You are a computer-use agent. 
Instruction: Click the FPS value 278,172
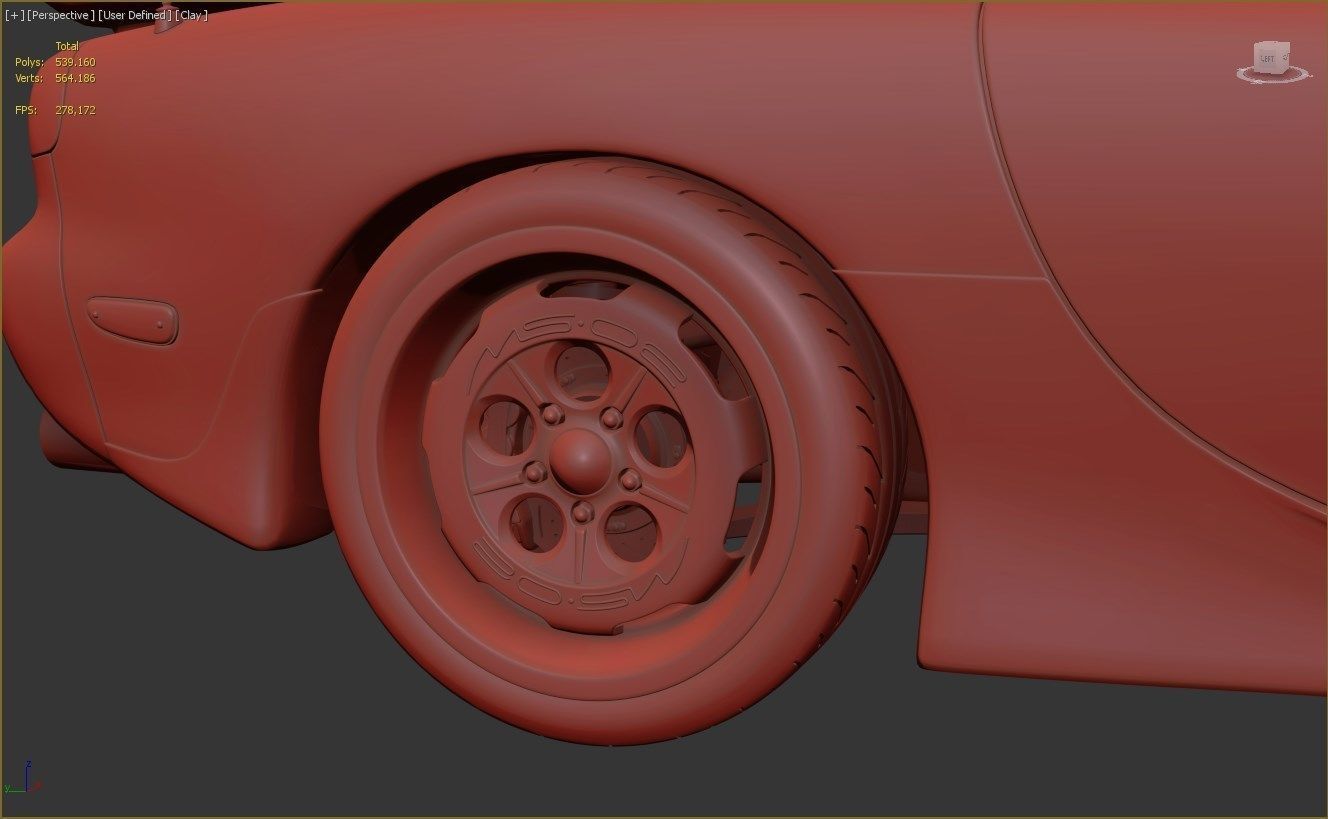click(75, 110)
